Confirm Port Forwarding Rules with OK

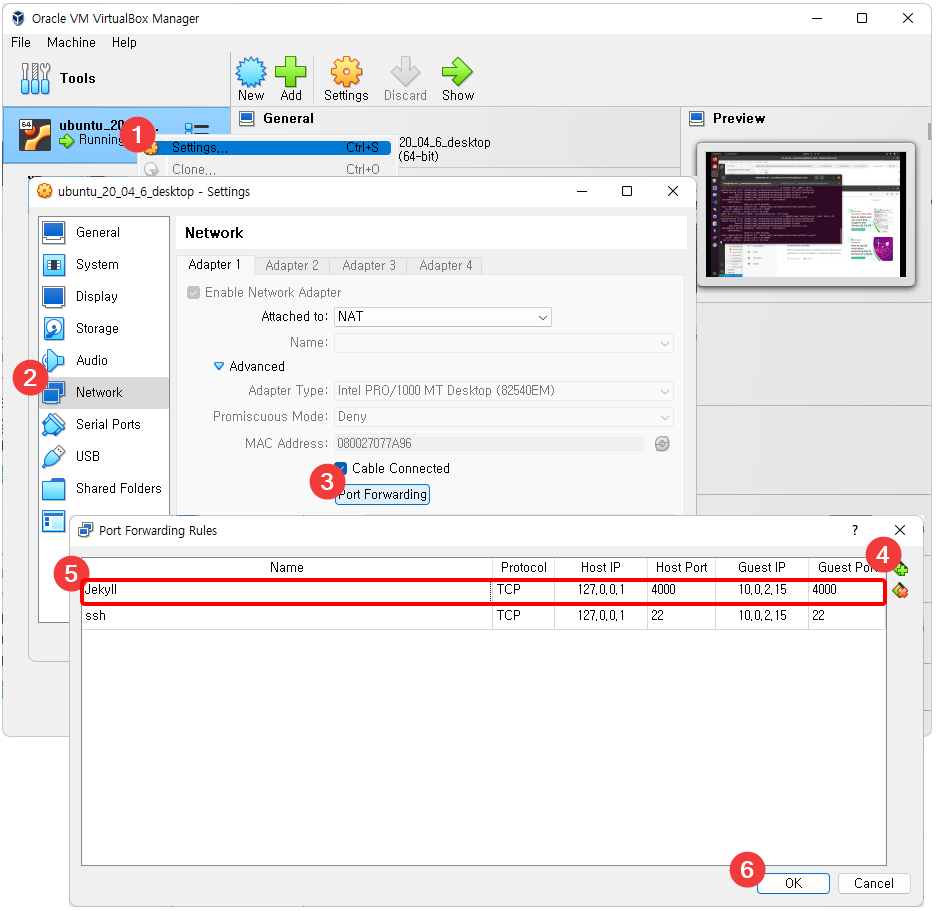[x=793, y=884]
